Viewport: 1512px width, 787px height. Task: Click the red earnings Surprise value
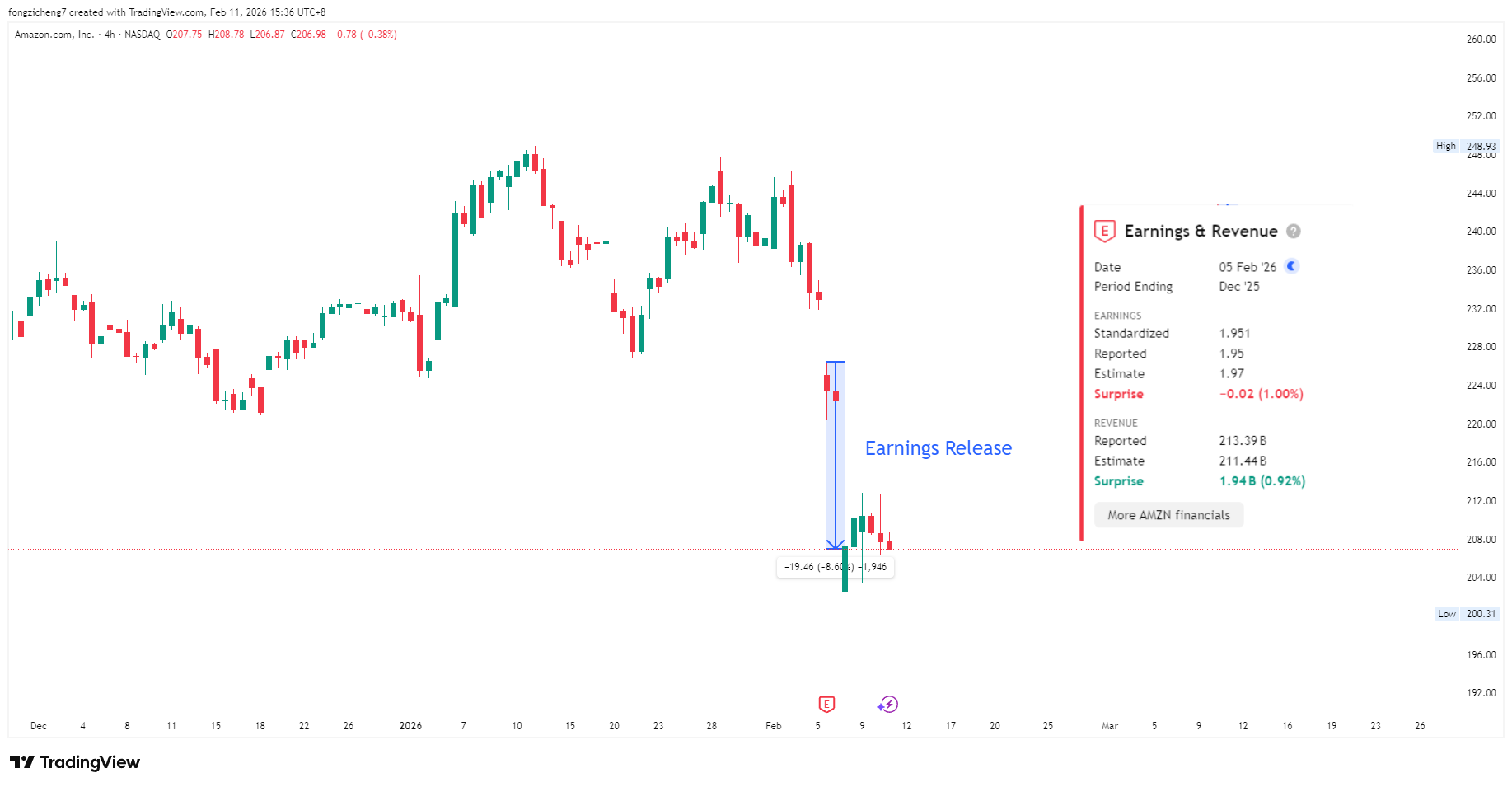[1261, 394]
